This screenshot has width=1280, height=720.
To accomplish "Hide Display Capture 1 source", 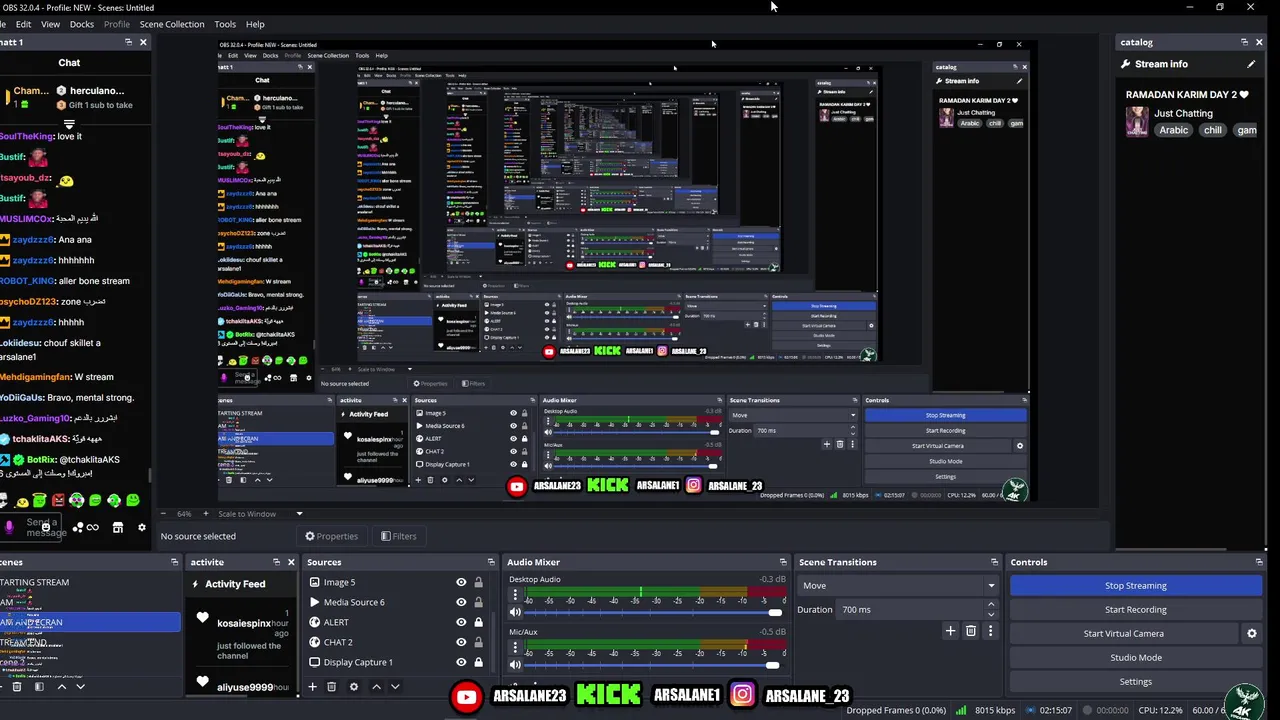I will (461, 662).
